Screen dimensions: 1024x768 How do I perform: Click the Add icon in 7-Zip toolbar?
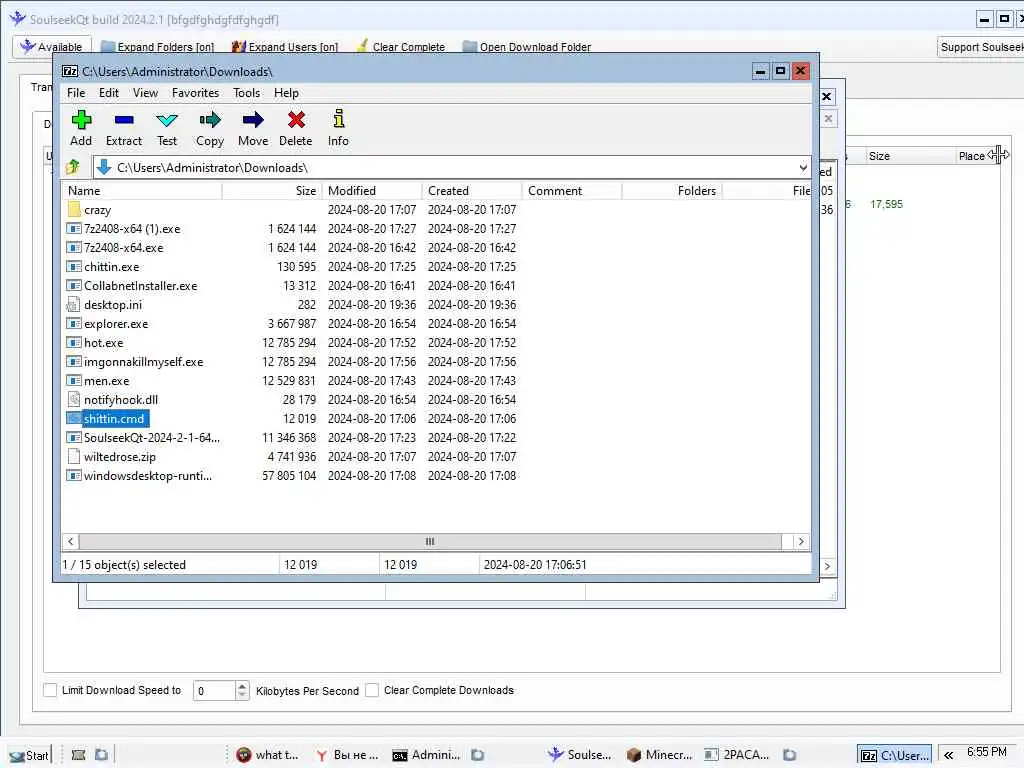point(81,120)
